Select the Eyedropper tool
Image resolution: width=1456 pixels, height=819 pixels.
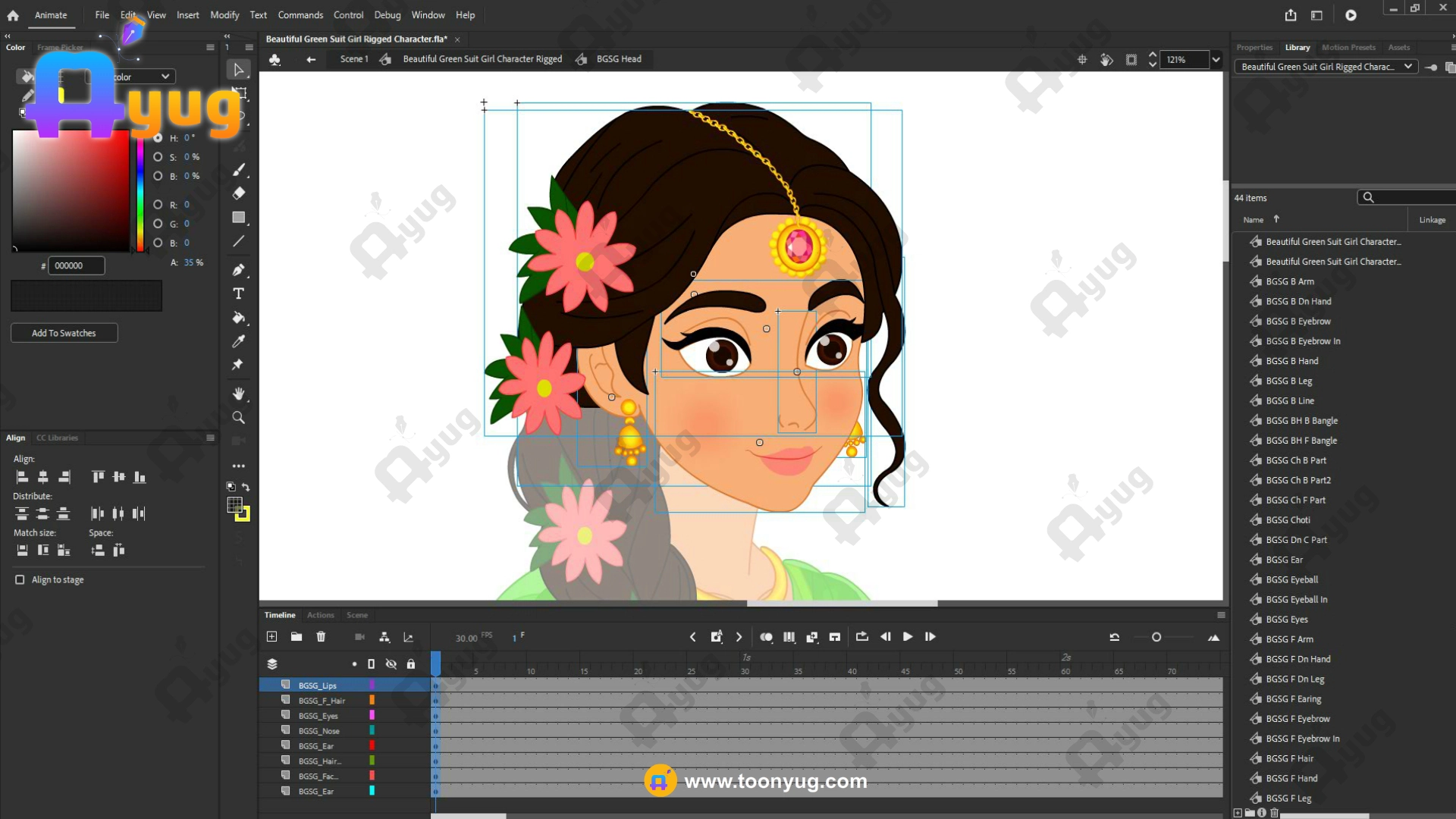click(238, 341)
